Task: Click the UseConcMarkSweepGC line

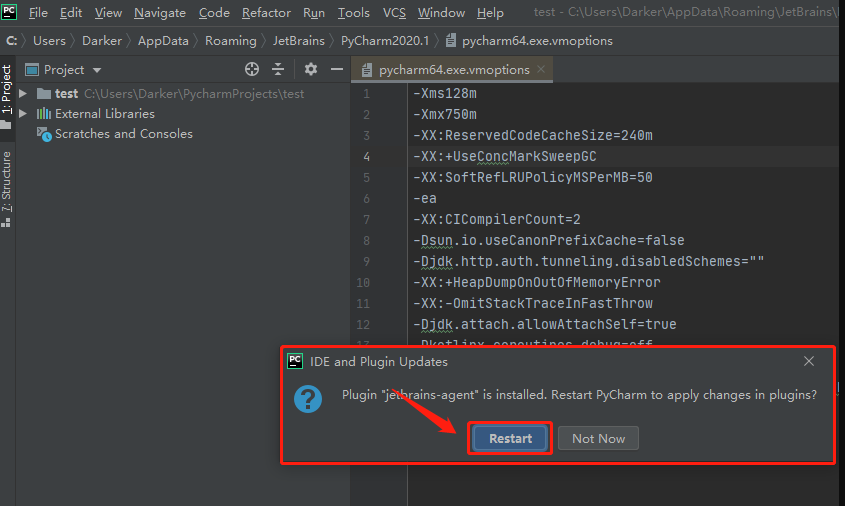Action: [x=504, y=156]
